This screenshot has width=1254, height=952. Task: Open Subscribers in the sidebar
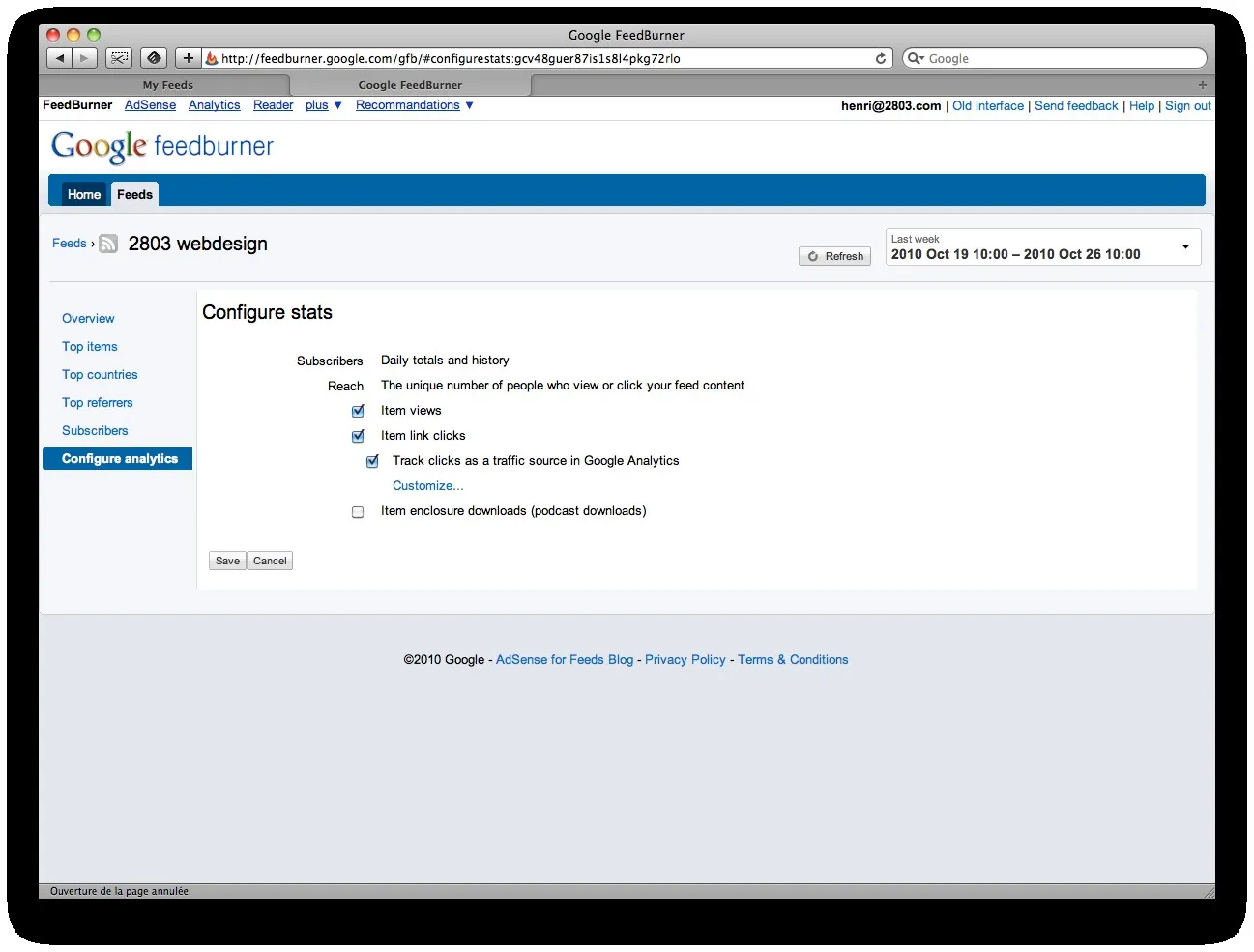coord(95,431)
